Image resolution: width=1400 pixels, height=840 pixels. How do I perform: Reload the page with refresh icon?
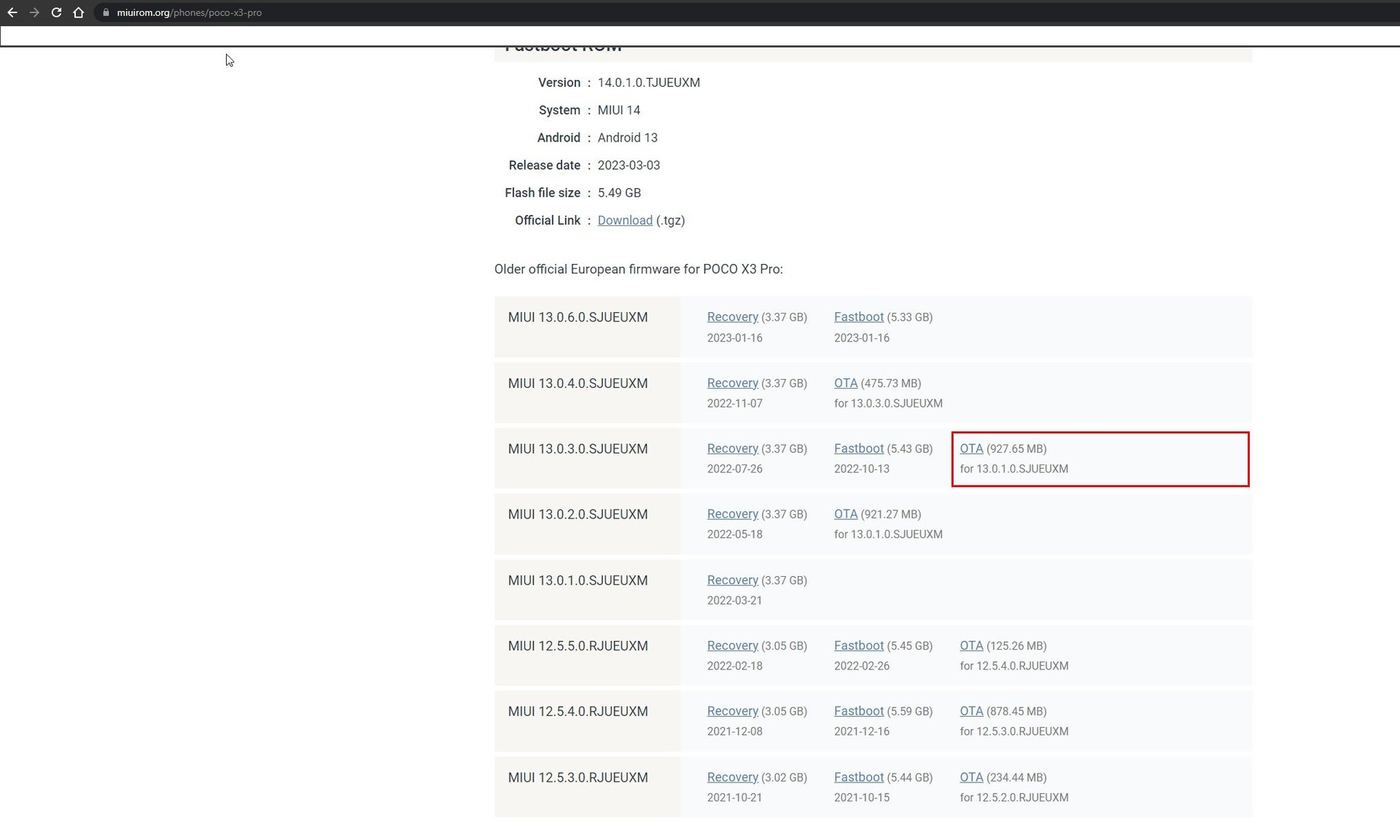[x=56, y=12]
